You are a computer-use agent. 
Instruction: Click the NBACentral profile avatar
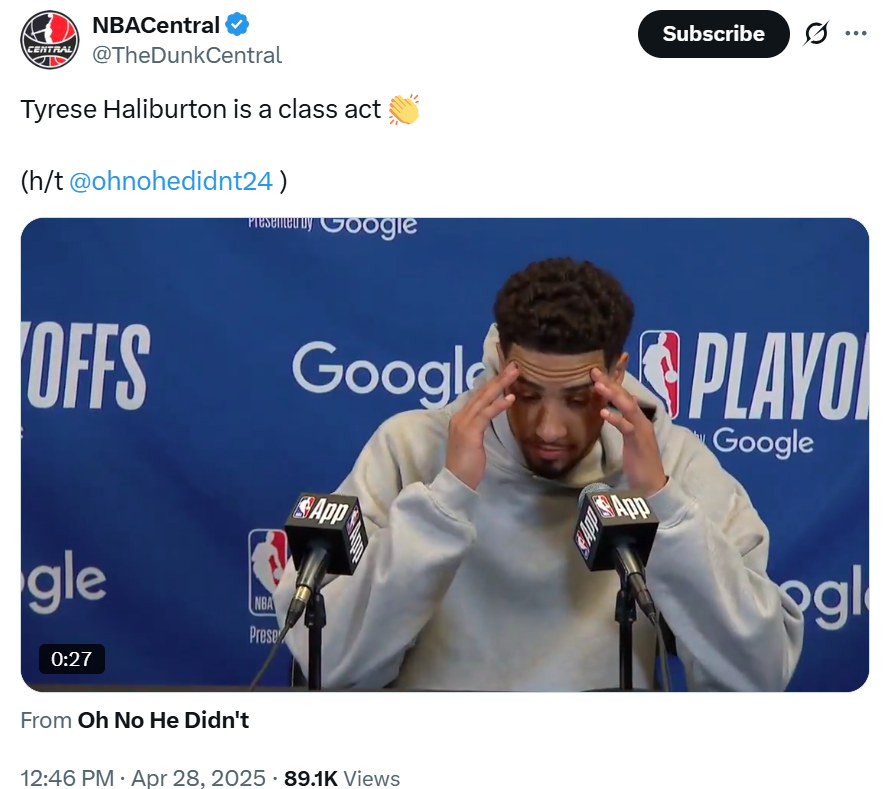coord(50,40)
